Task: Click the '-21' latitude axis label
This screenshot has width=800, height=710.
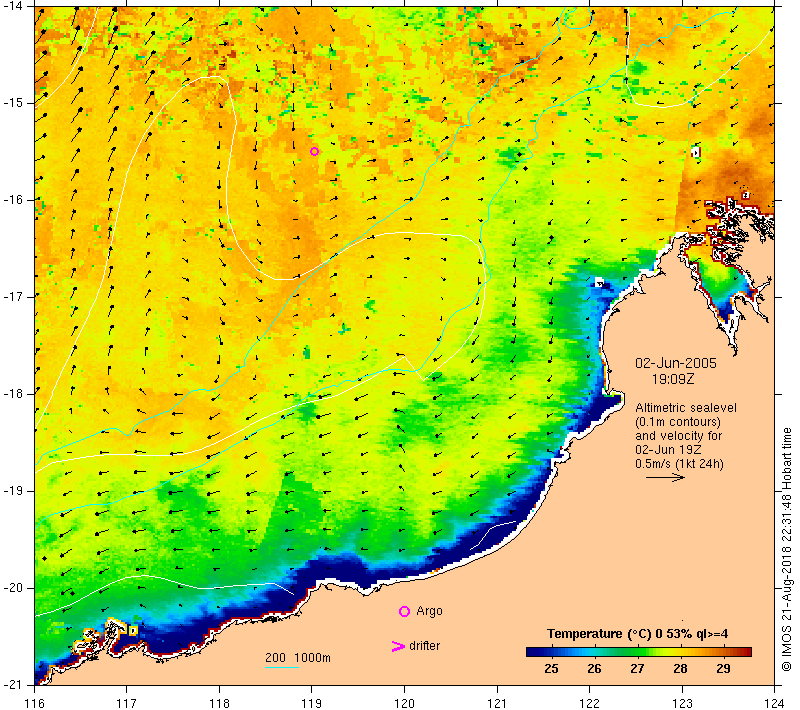Action: (11, 684)
